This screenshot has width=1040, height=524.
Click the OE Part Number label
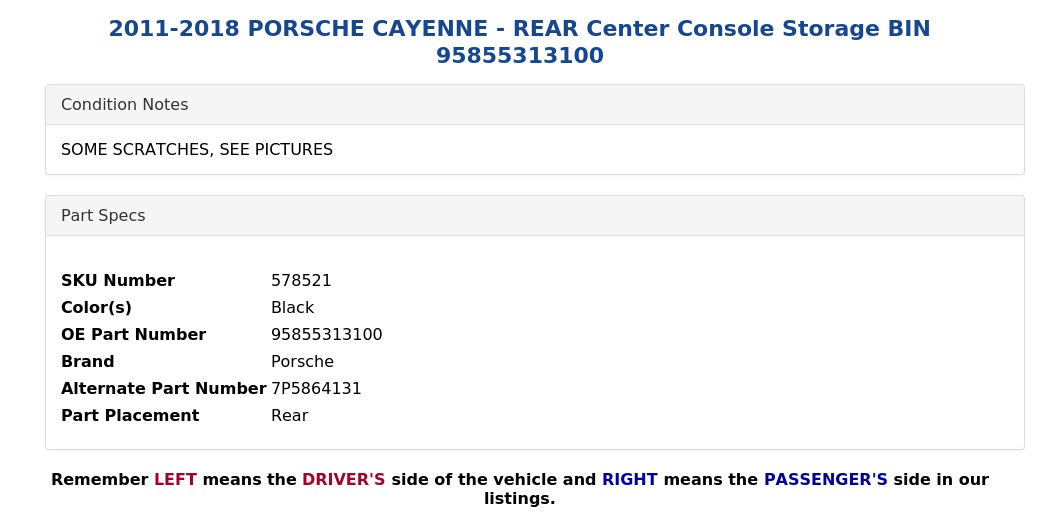point(133,334)
